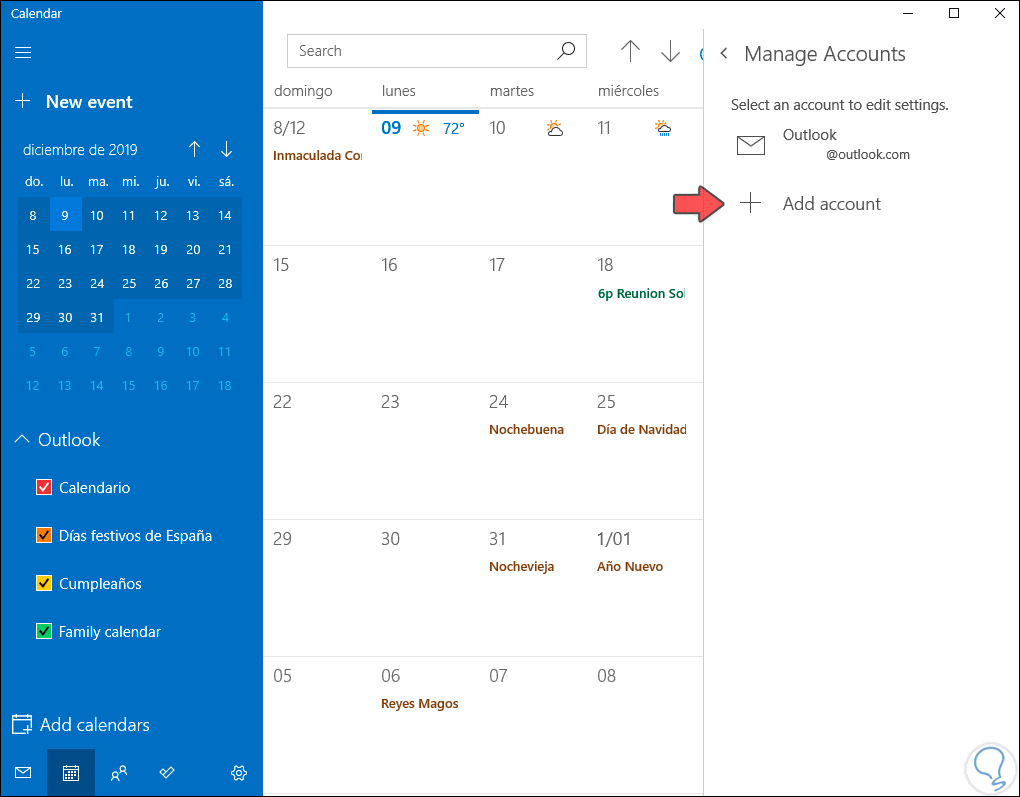Go back from Manage Accounts pane
The image size is (1020, 797).
[724, 54]
